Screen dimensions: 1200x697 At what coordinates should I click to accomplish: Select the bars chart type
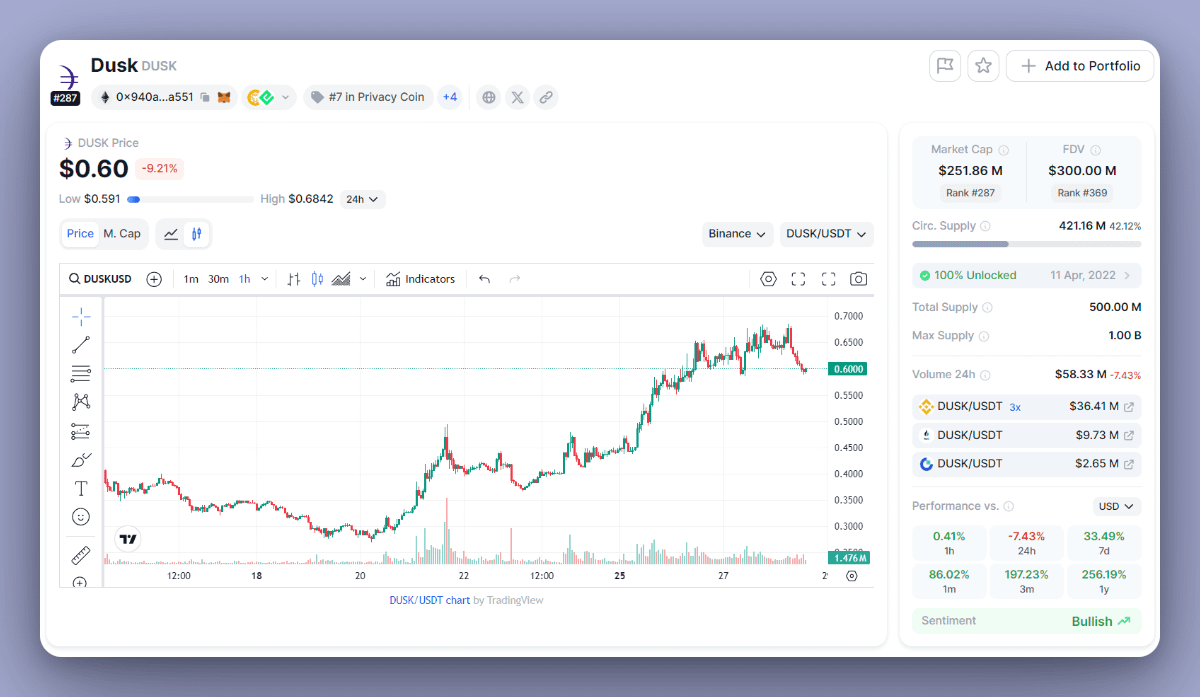pos(294,279)
